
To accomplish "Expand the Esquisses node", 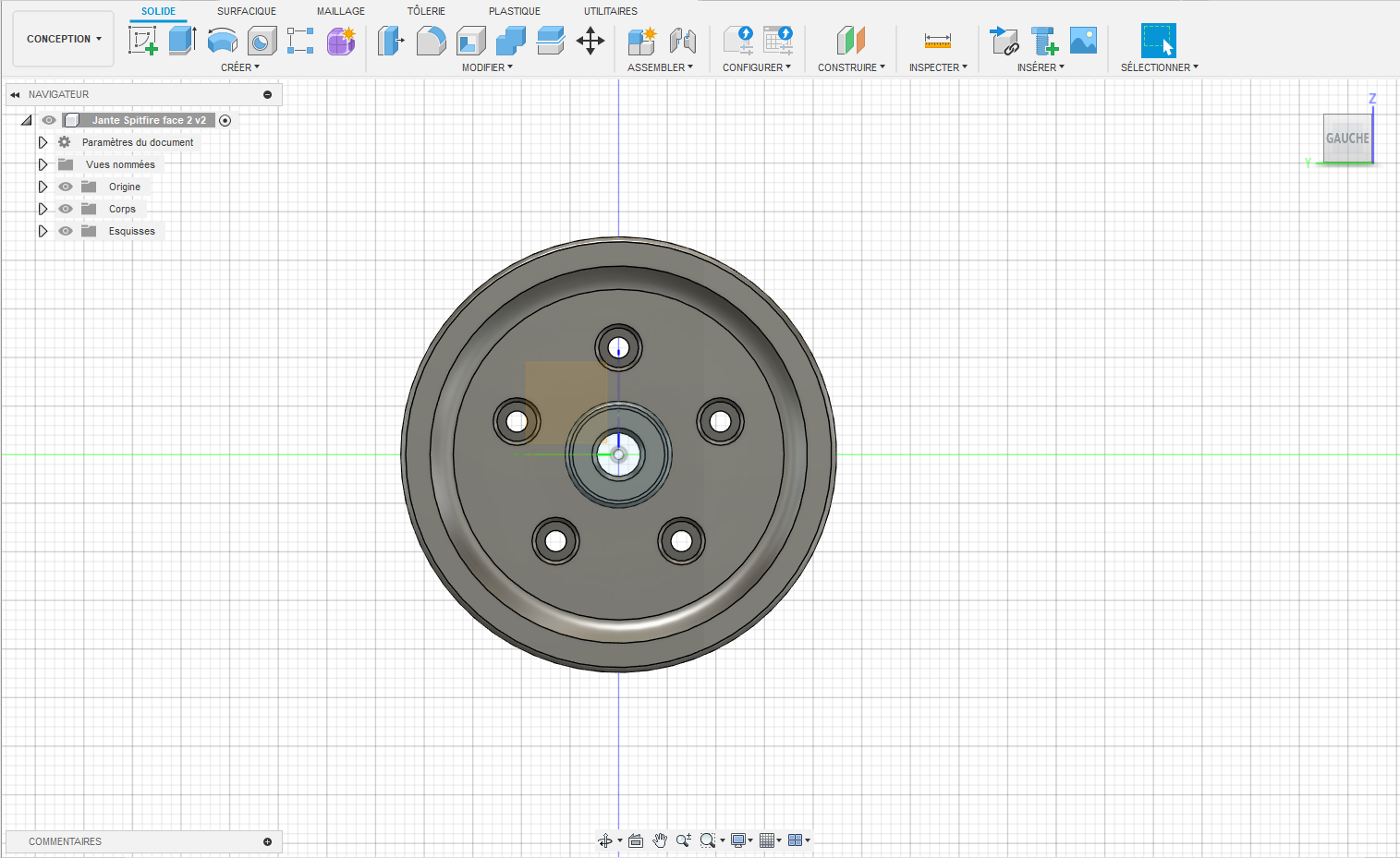I will [43, 231].
